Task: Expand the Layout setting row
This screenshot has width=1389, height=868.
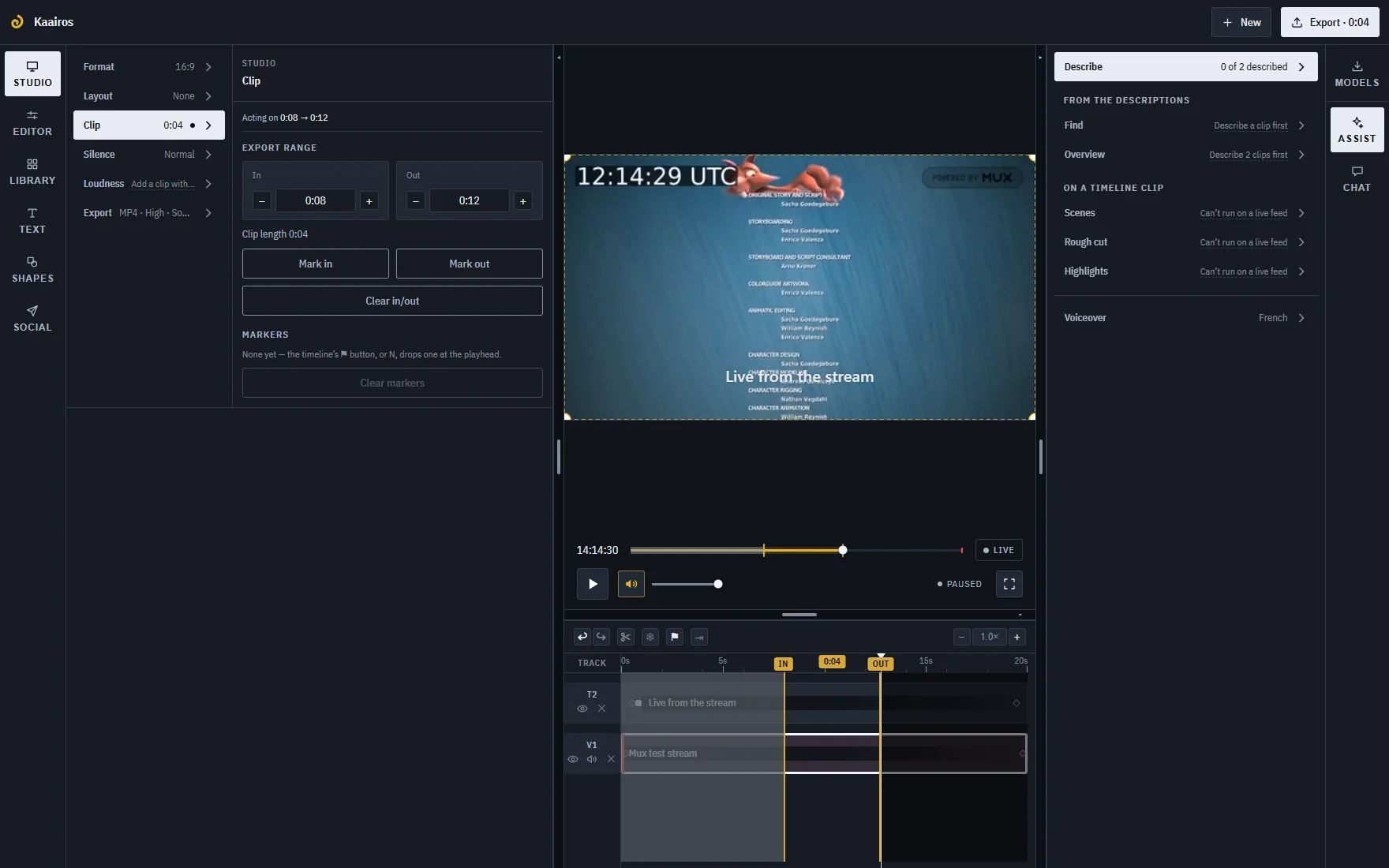Action: 149,96
